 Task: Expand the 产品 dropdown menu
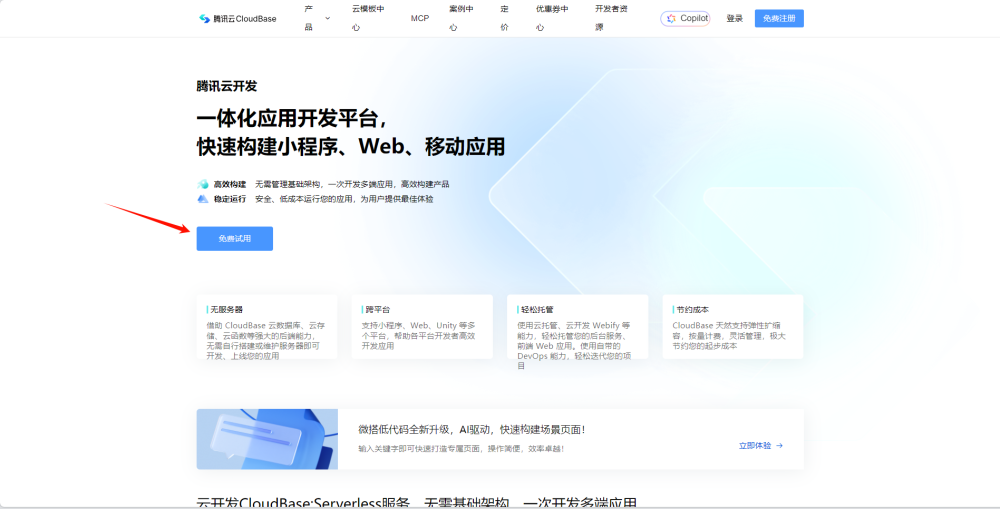(317, 18)
